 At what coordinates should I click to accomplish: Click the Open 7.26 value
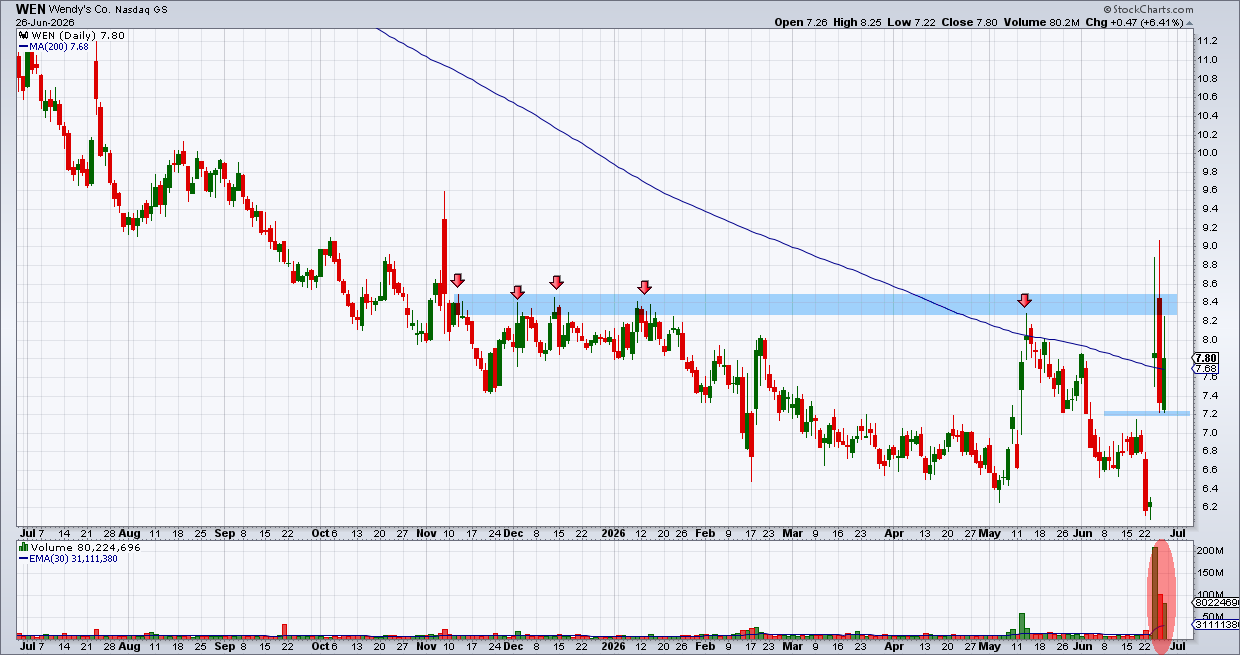click(800, 22)
